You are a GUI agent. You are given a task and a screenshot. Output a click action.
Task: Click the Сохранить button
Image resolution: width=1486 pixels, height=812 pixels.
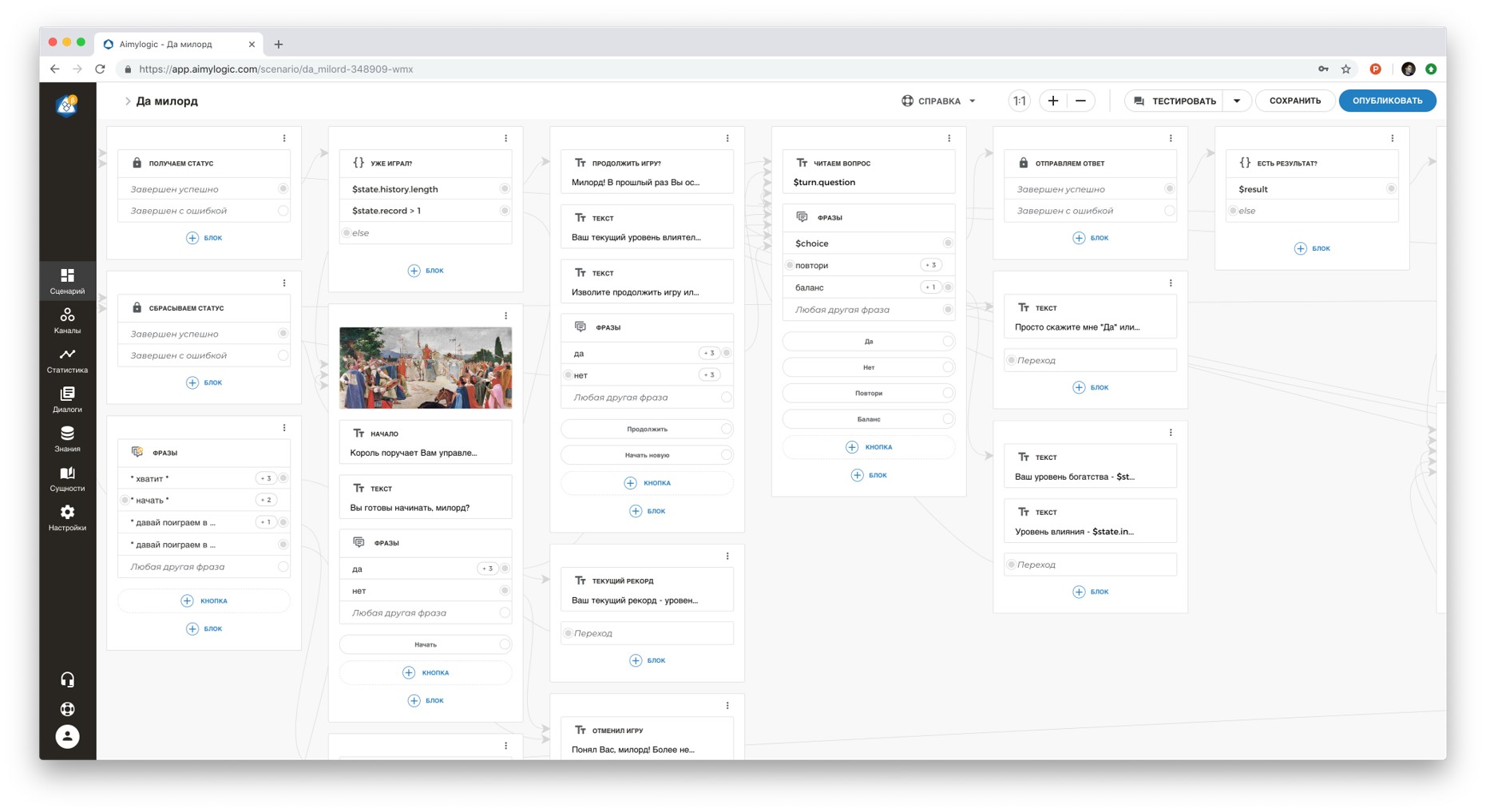[1295, 101]
